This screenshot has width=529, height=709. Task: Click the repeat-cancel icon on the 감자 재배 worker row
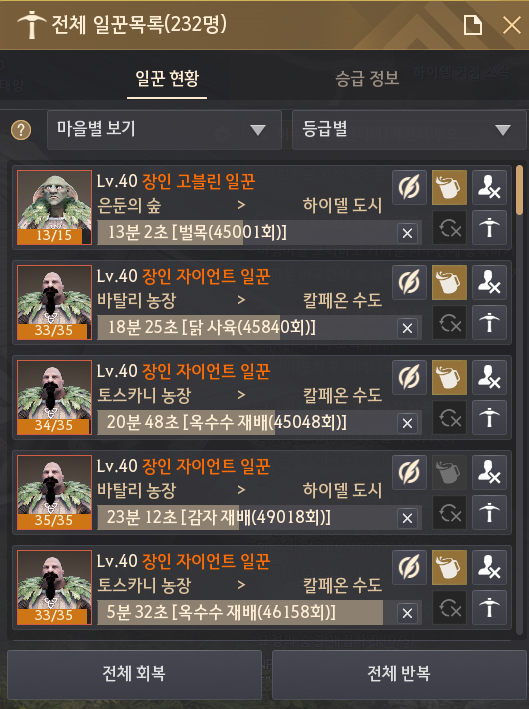pos(449,512)
